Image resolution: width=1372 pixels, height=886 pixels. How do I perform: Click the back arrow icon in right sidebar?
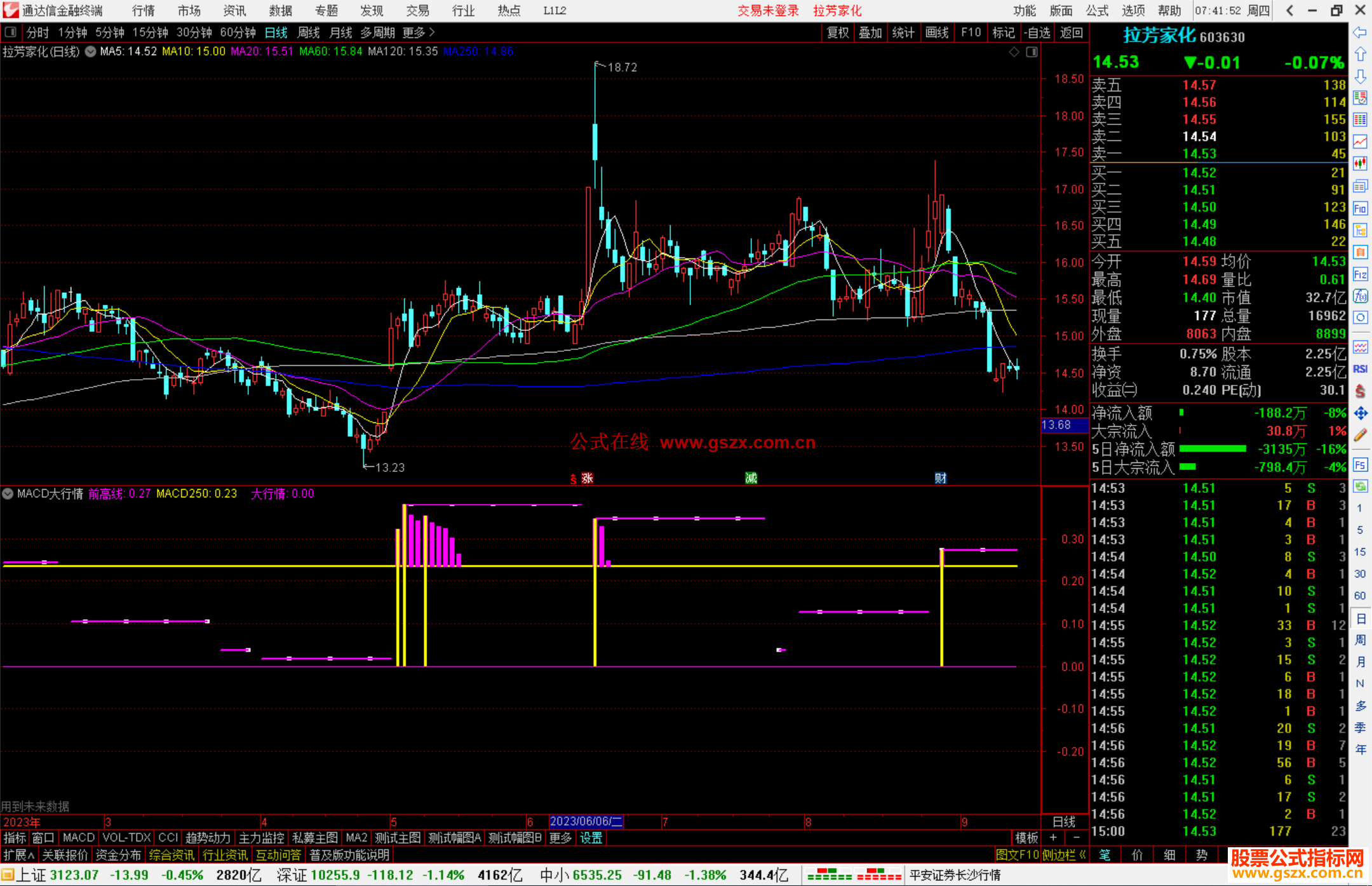(x=1360, y=32)
